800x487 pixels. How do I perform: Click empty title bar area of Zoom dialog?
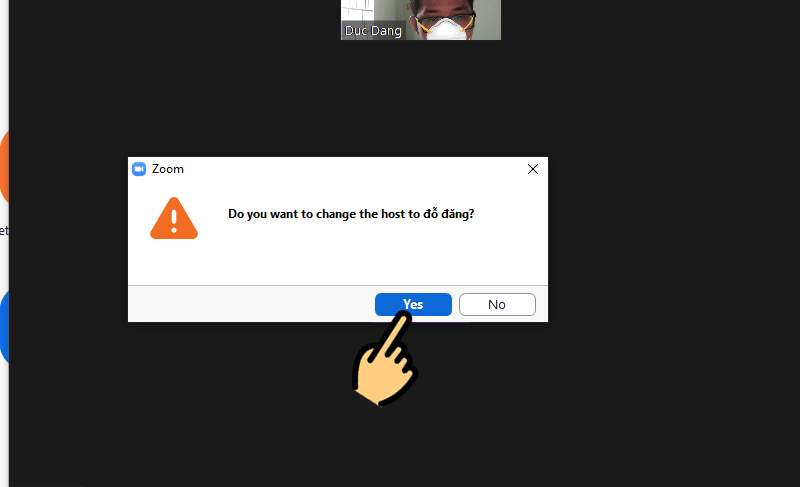point(350,169)
